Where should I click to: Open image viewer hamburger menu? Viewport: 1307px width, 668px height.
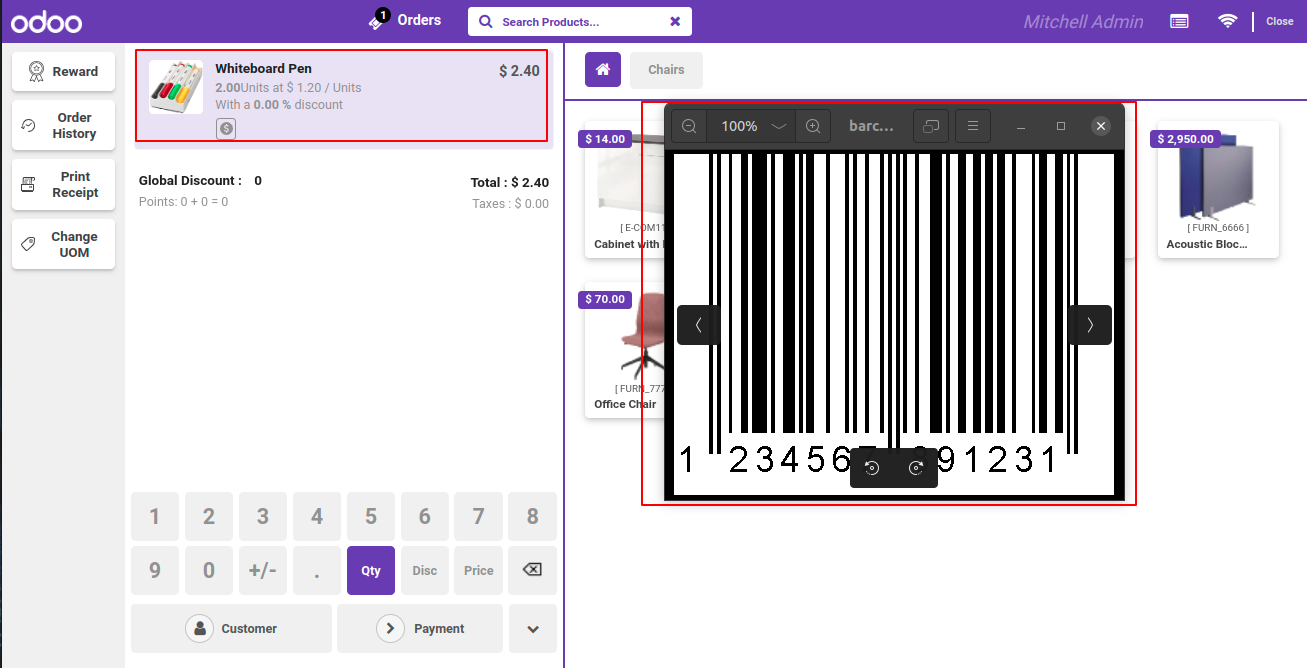973,126
